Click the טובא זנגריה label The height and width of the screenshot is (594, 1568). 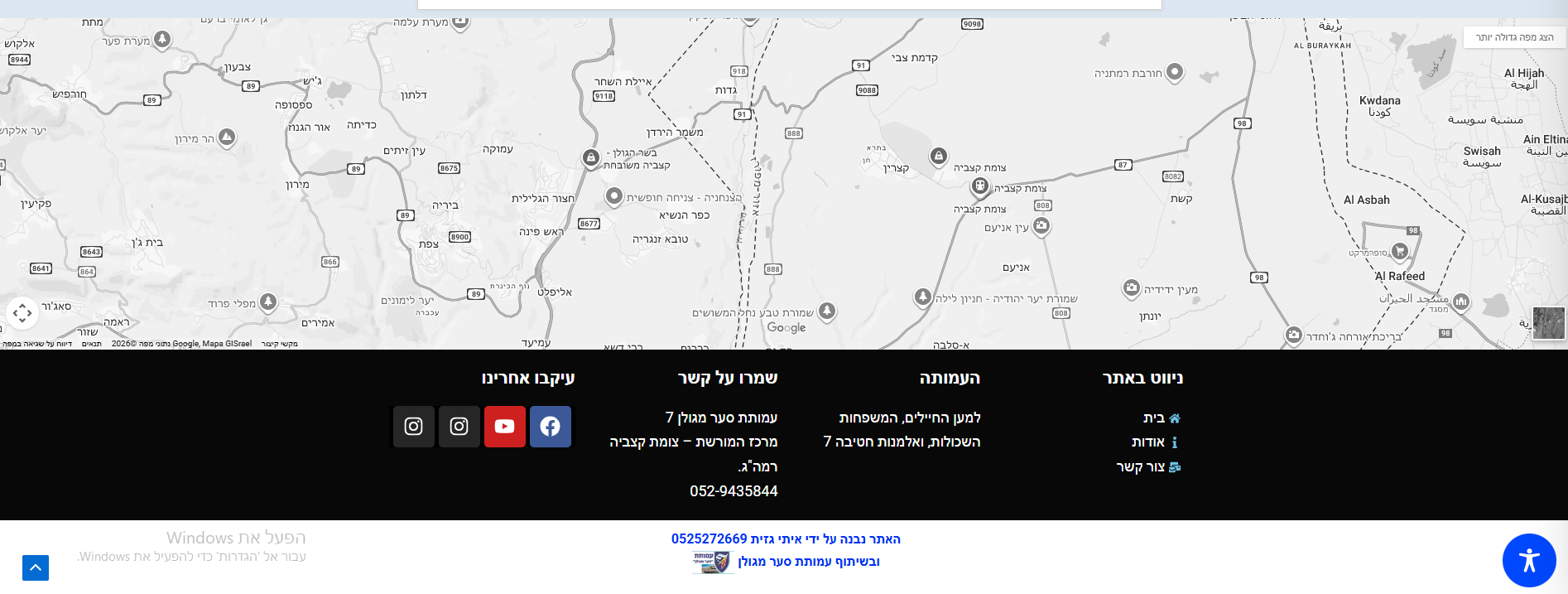[661, 239]
